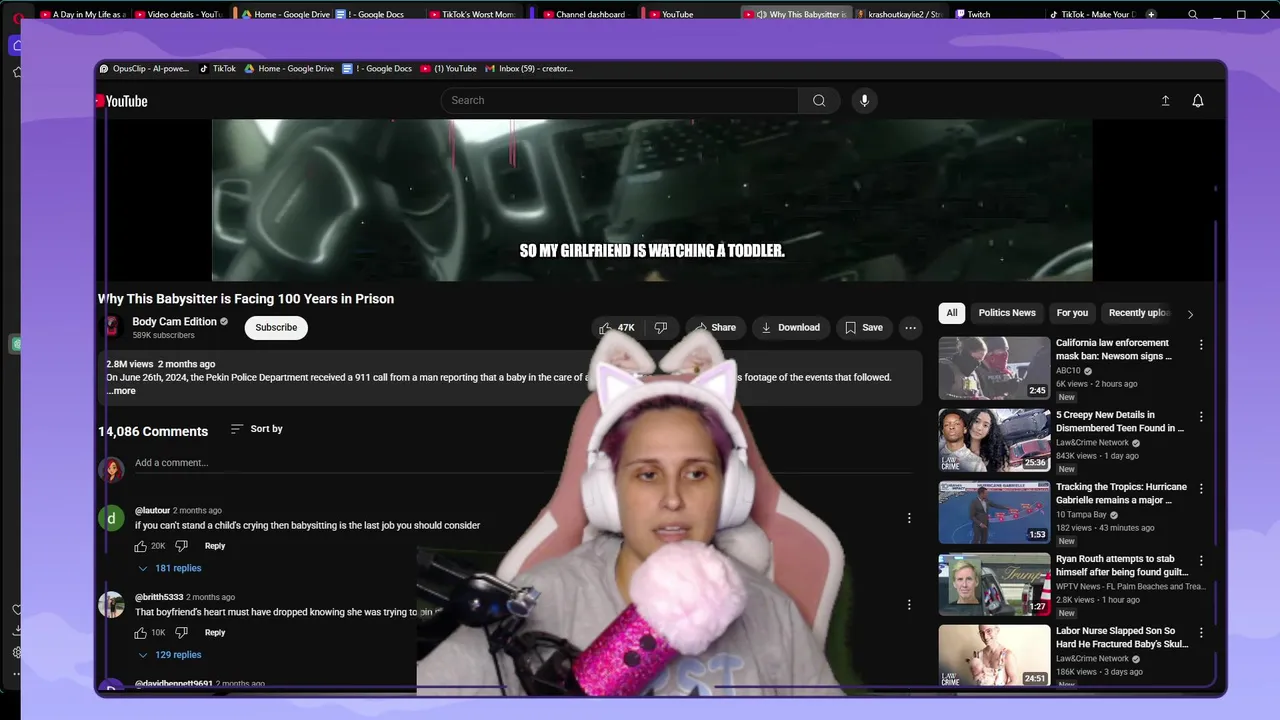Open menu for Labor Nurse video
This screenshot has height=720, width=1280.
point(1201,633)
